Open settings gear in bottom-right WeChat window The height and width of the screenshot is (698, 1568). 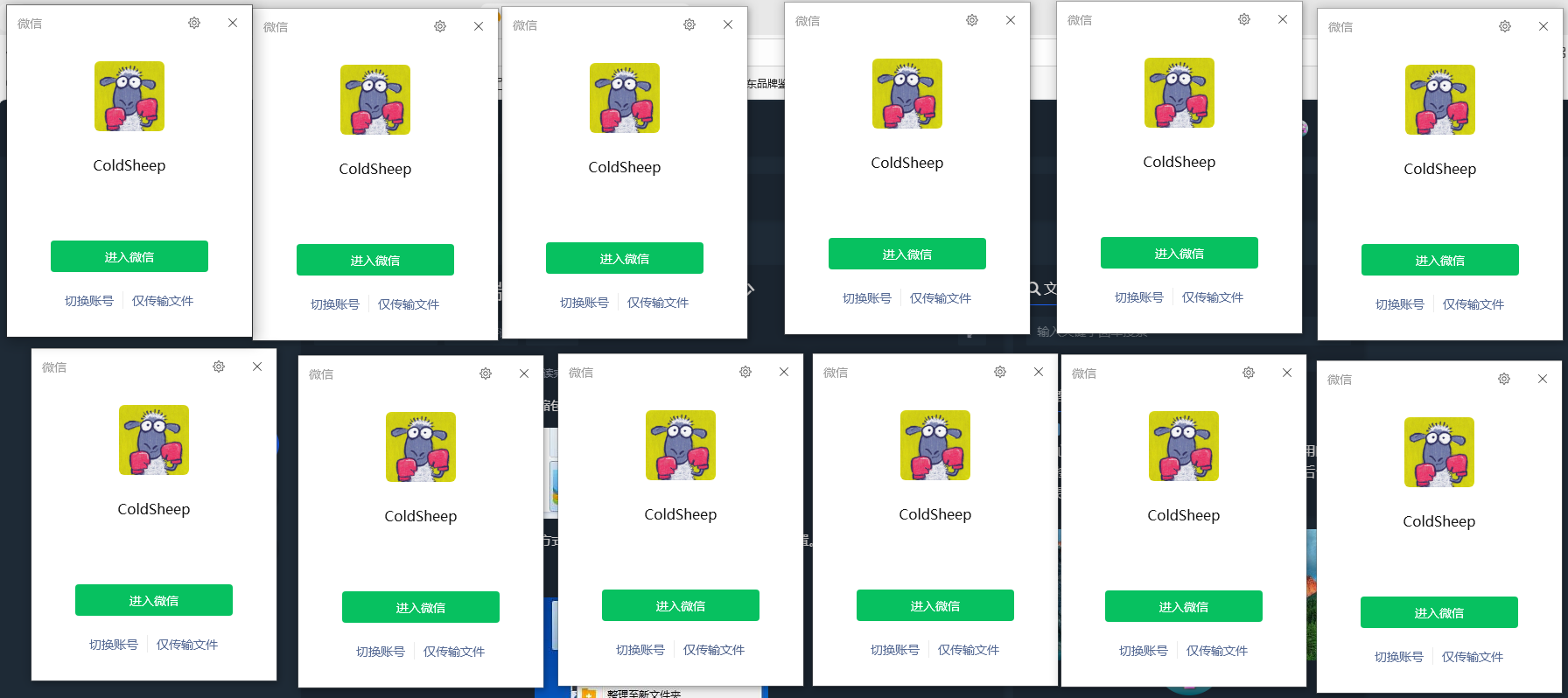(x=1504, y=379)
